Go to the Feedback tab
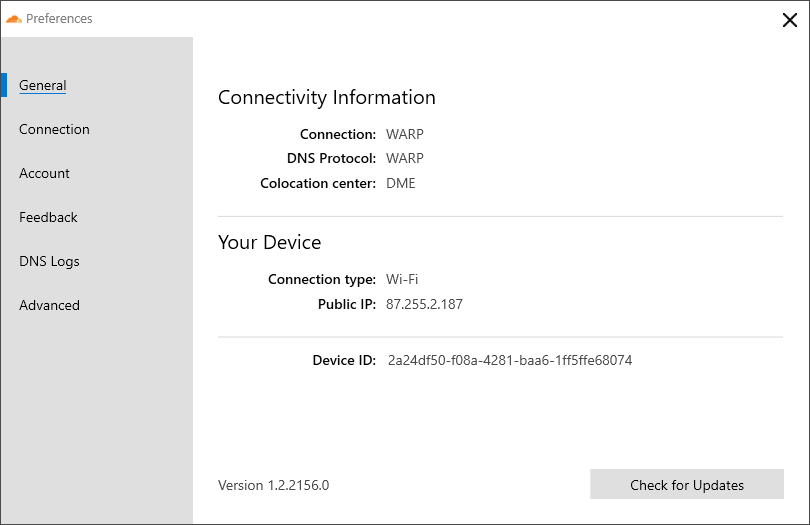Image resolution: width=810 pixels, height=525 pixels. pyautogui.click(x=48, y=217)
